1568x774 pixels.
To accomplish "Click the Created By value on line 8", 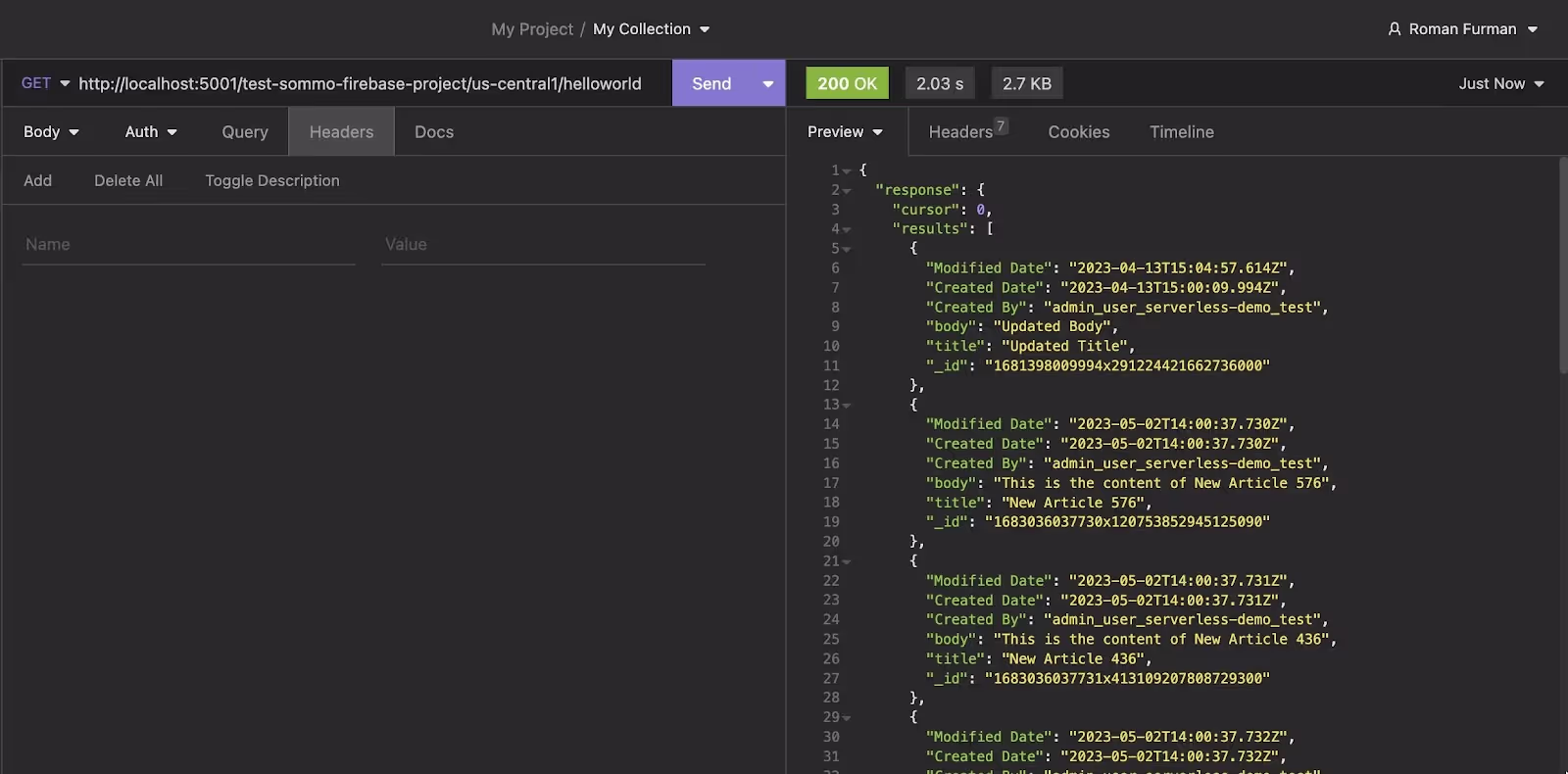I will [x=1182, y=307].
